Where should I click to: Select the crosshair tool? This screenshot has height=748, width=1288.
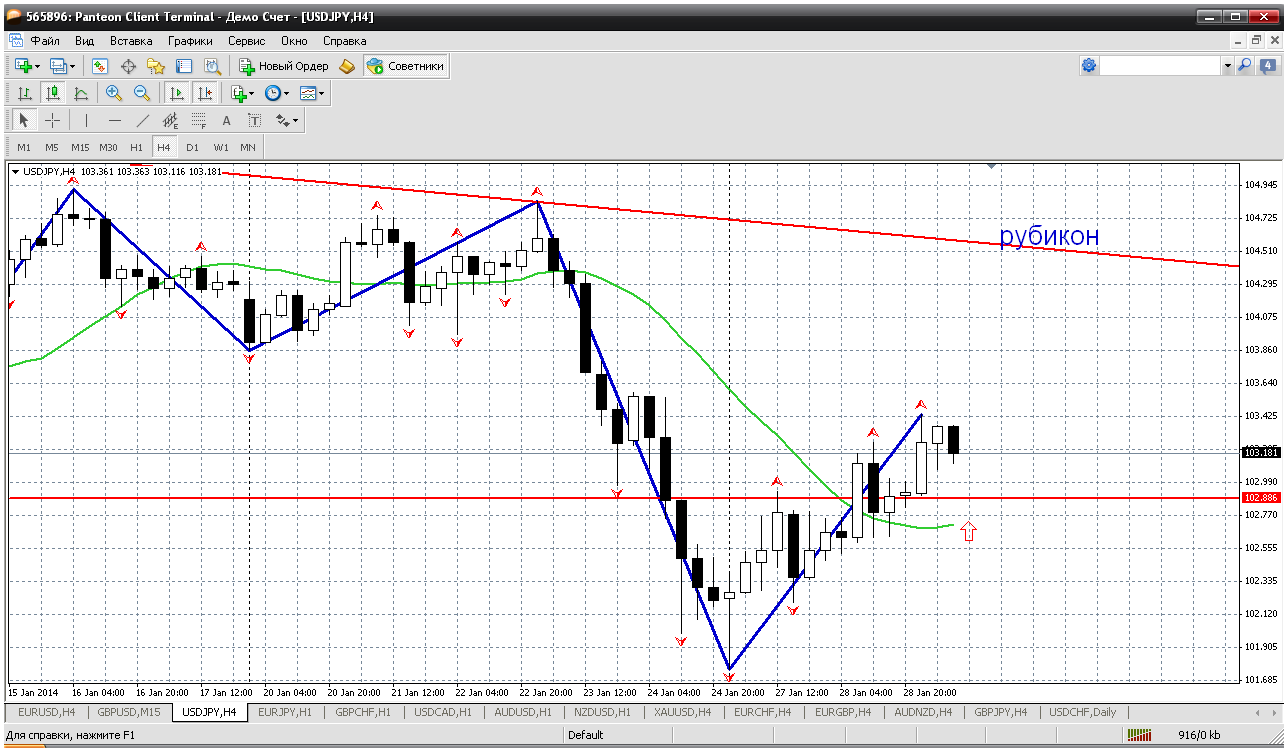point(53,120)
